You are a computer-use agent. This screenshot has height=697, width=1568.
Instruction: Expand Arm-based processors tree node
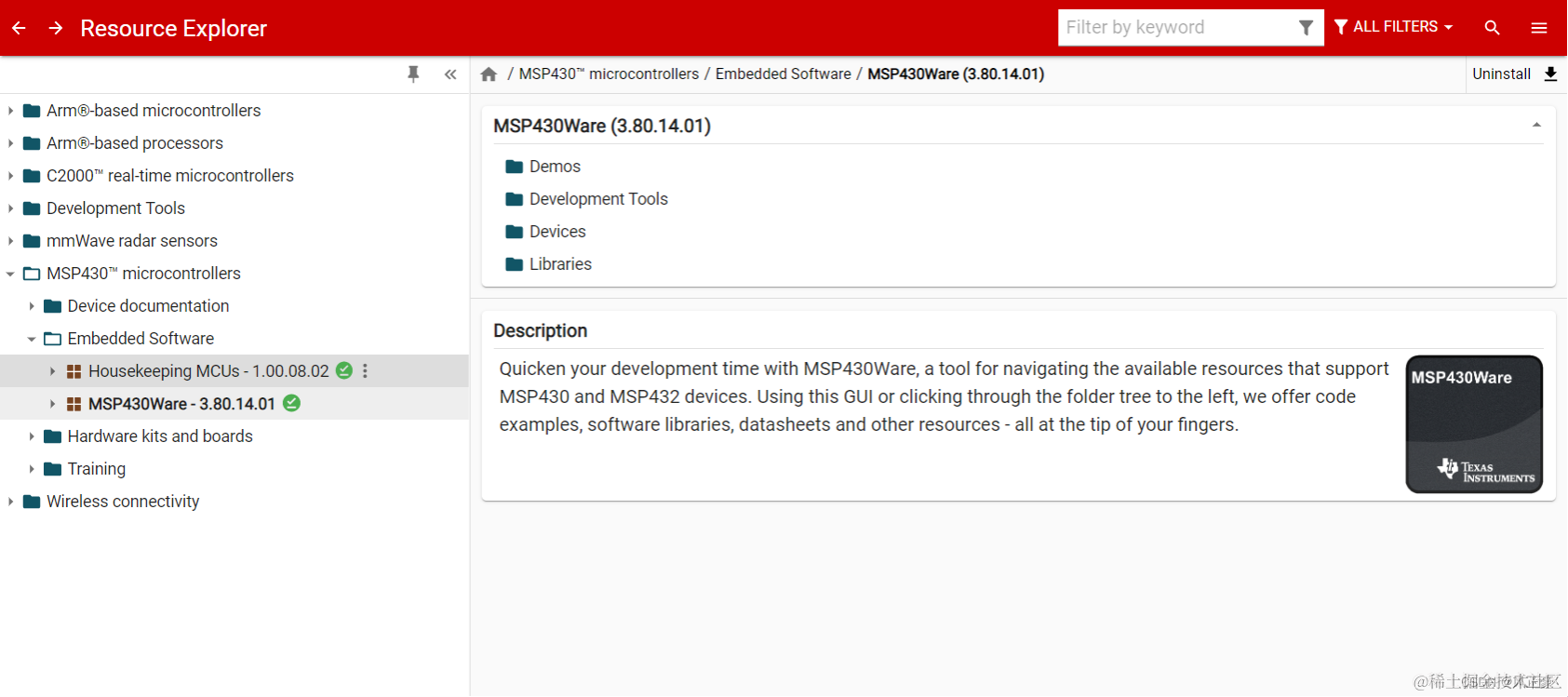10,143
